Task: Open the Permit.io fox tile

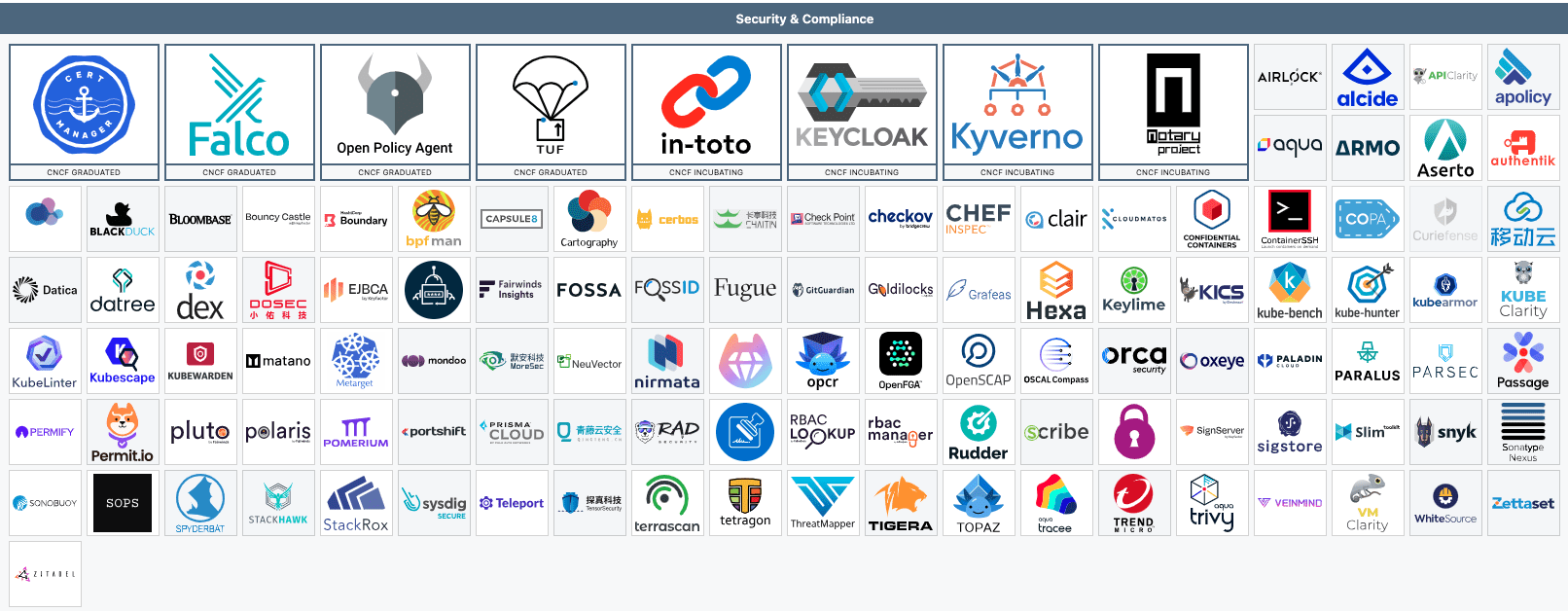Action: 123,432
